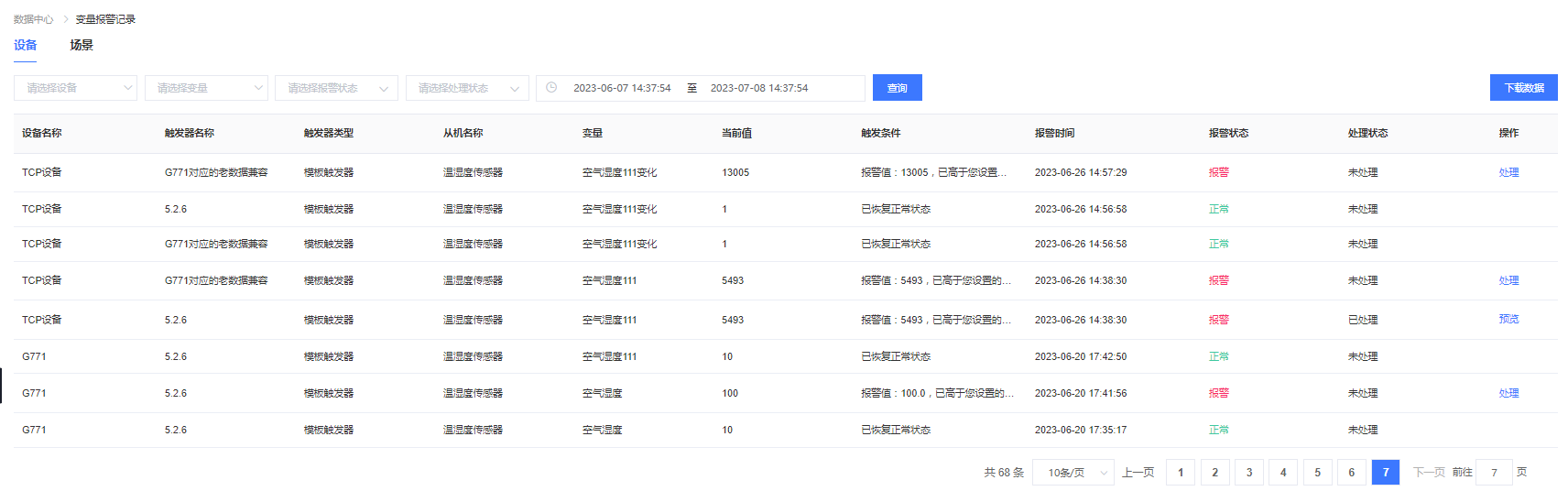Click 上一页 previous page button
Image resolution: width=1568 pixels, height=502 pixels.
tap(1138, 473)
